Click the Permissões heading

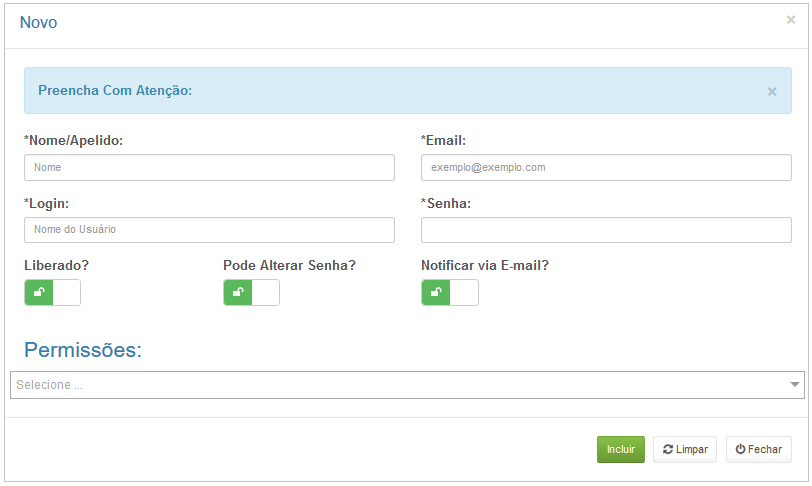tap(83, 350)
